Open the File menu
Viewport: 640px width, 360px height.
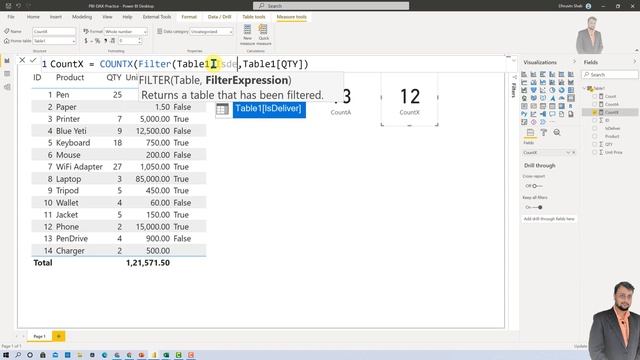pyautogui.click(x=11, y=17)
